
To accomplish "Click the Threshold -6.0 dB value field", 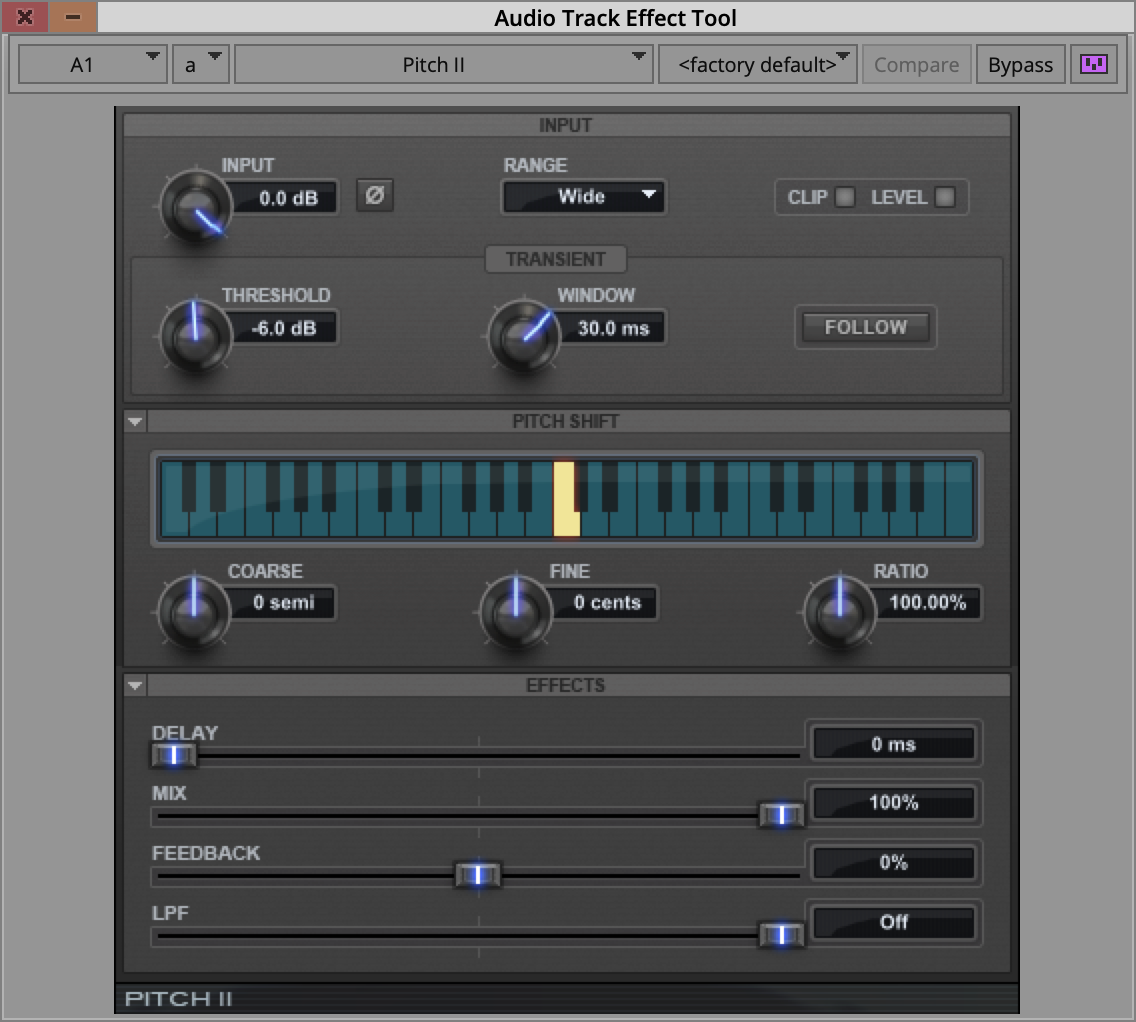I will pos(283,328).
